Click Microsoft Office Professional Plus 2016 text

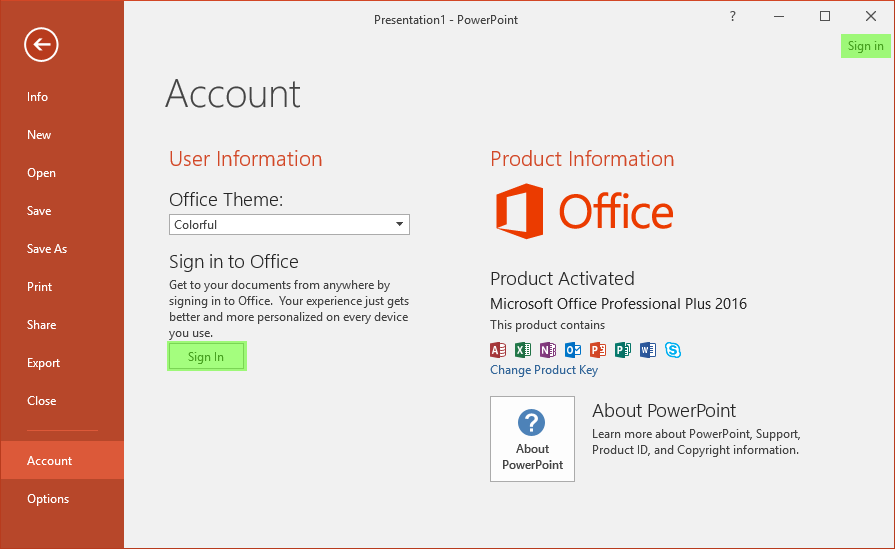pyautogui.click(x=618, y=304)
